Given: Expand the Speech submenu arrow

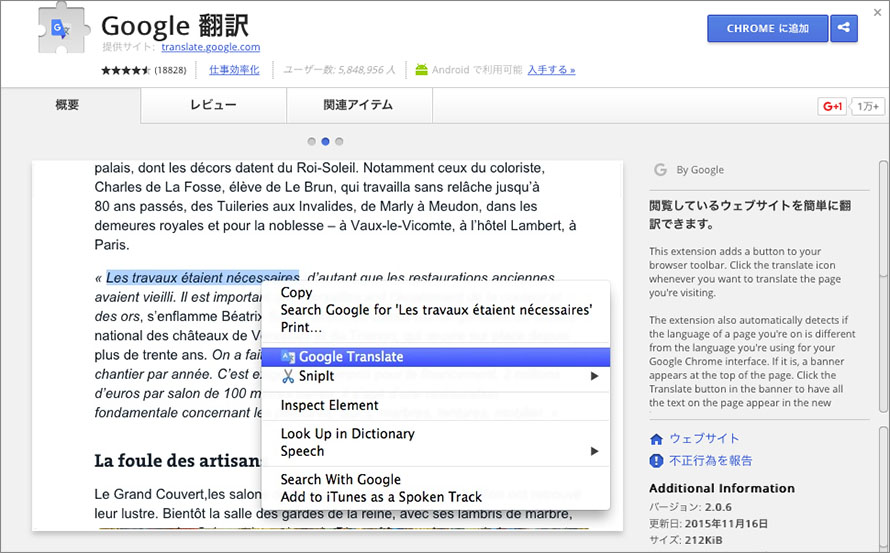Looking at the screenshot, I should coord(594,451).
